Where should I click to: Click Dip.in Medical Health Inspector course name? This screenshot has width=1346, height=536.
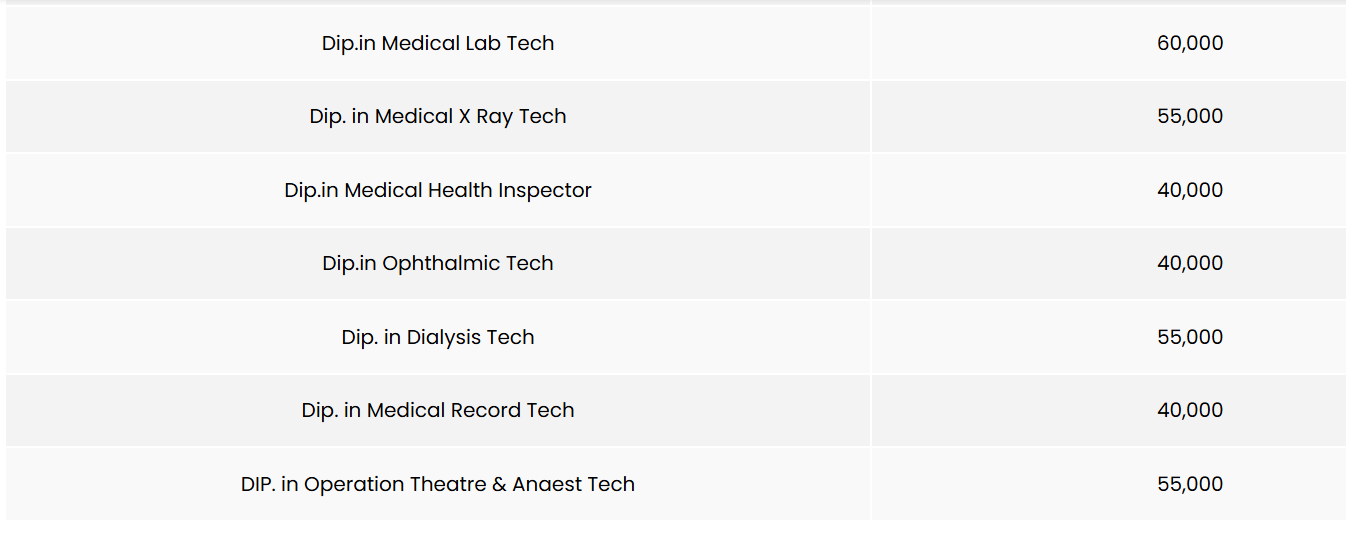pyautogui.click(x=437, y=190)
